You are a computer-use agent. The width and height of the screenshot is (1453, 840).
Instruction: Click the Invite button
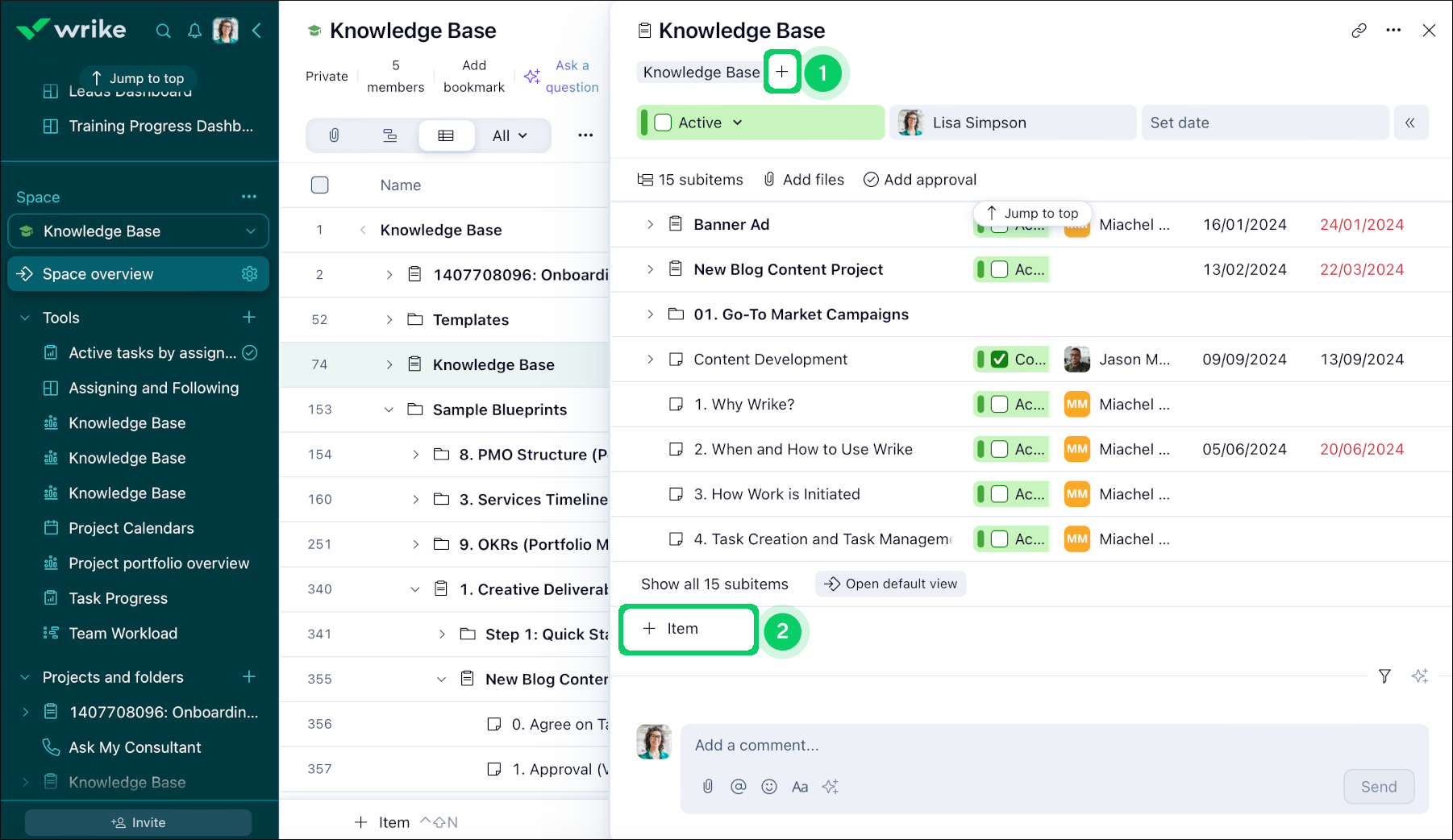tap(138, 822)
